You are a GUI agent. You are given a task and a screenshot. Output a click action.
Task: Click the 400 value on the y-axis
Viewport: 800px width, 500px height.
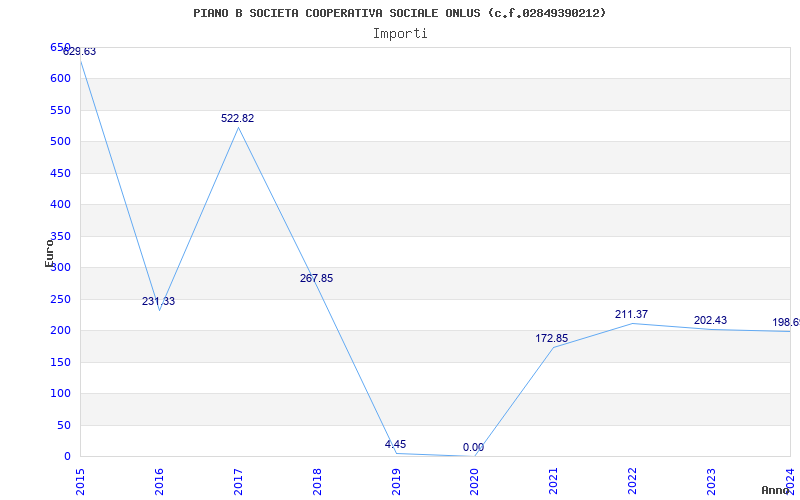coord(60,204)
